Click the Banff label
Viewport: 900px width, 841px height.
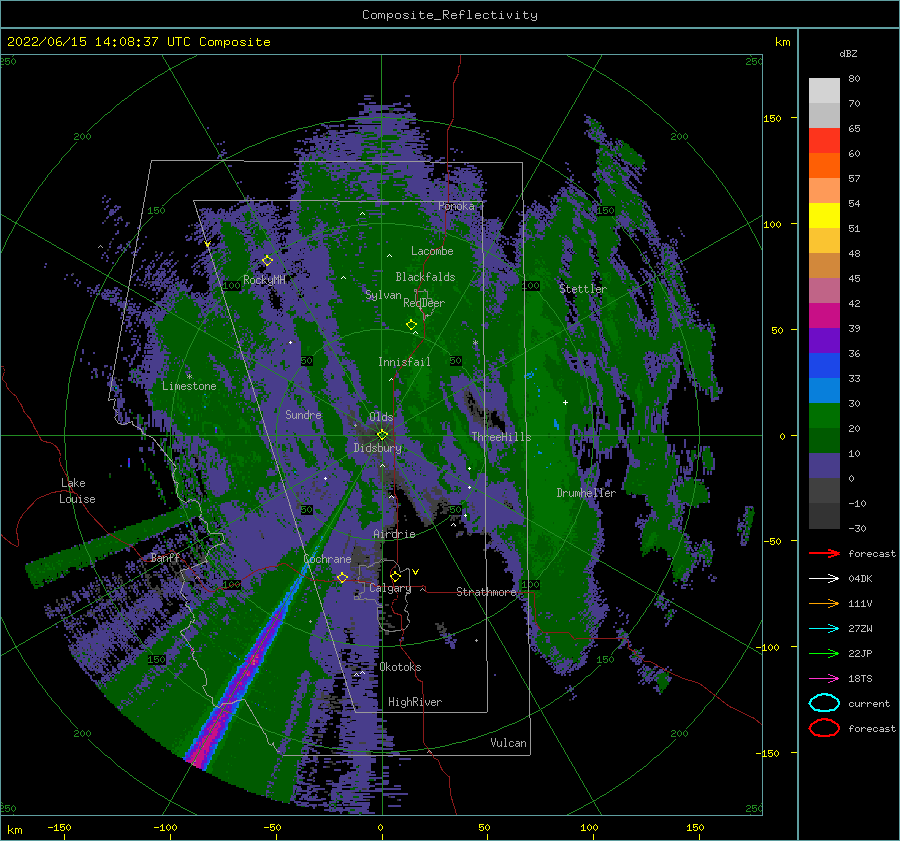[x=165, y=557]
